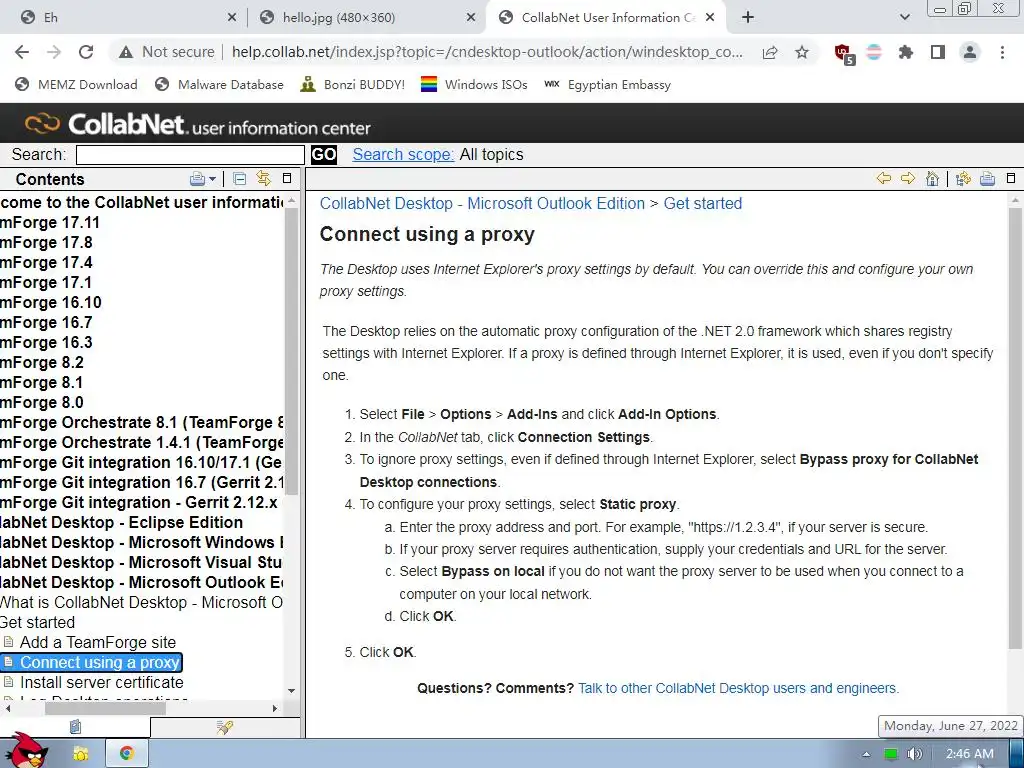
Task: Click the link with contents sync icon
Action: pos(264,178)
